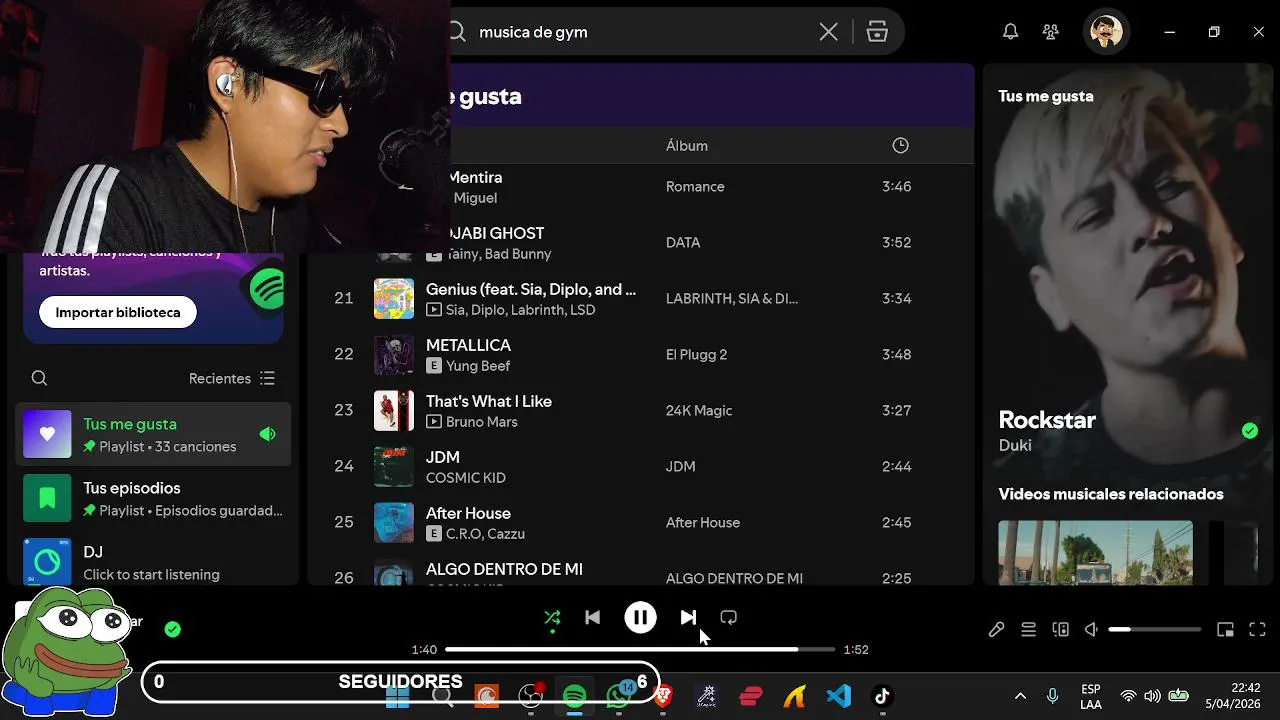Viewport: 1280px width, 720px height.
Task: Open the play queue icon
Action: (x=1028, y=630)
